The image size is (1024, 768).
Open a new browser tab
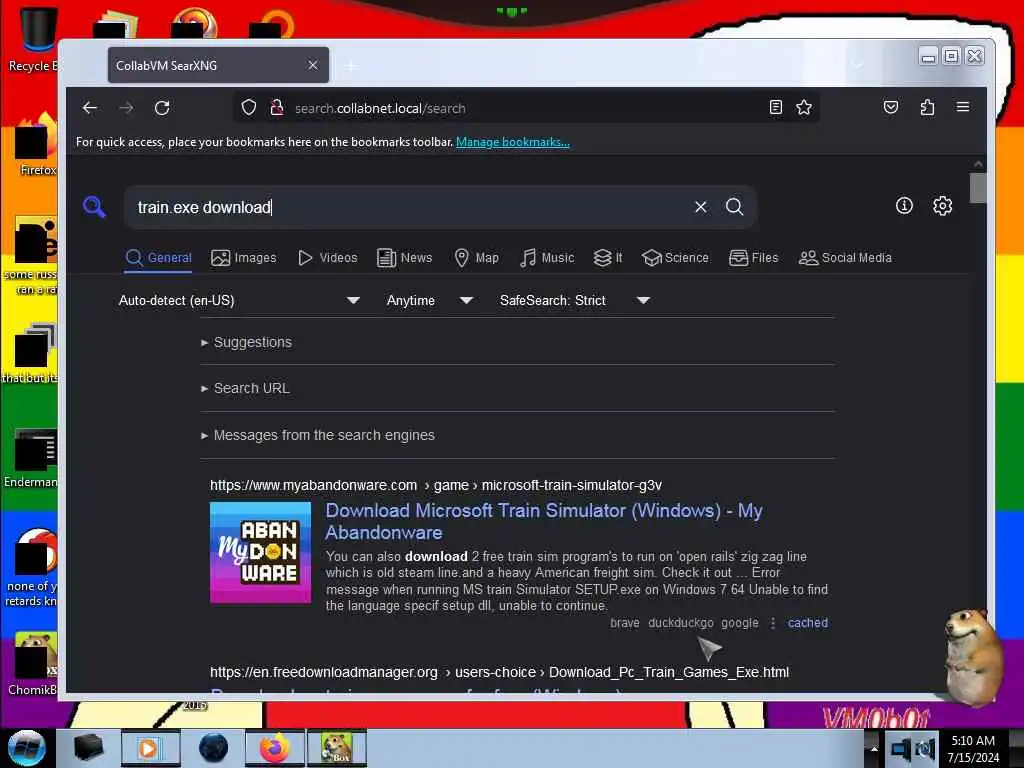pyautogui.click(x=351, y=66)
